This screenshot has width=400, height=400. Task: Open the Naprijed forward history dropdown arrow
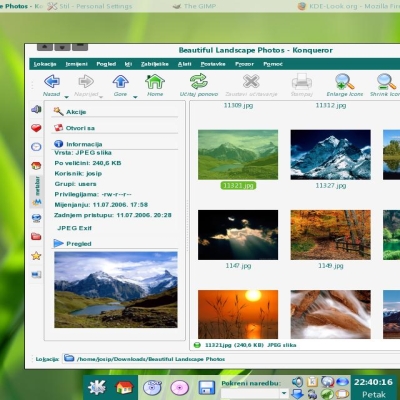[x=101, y=97]
